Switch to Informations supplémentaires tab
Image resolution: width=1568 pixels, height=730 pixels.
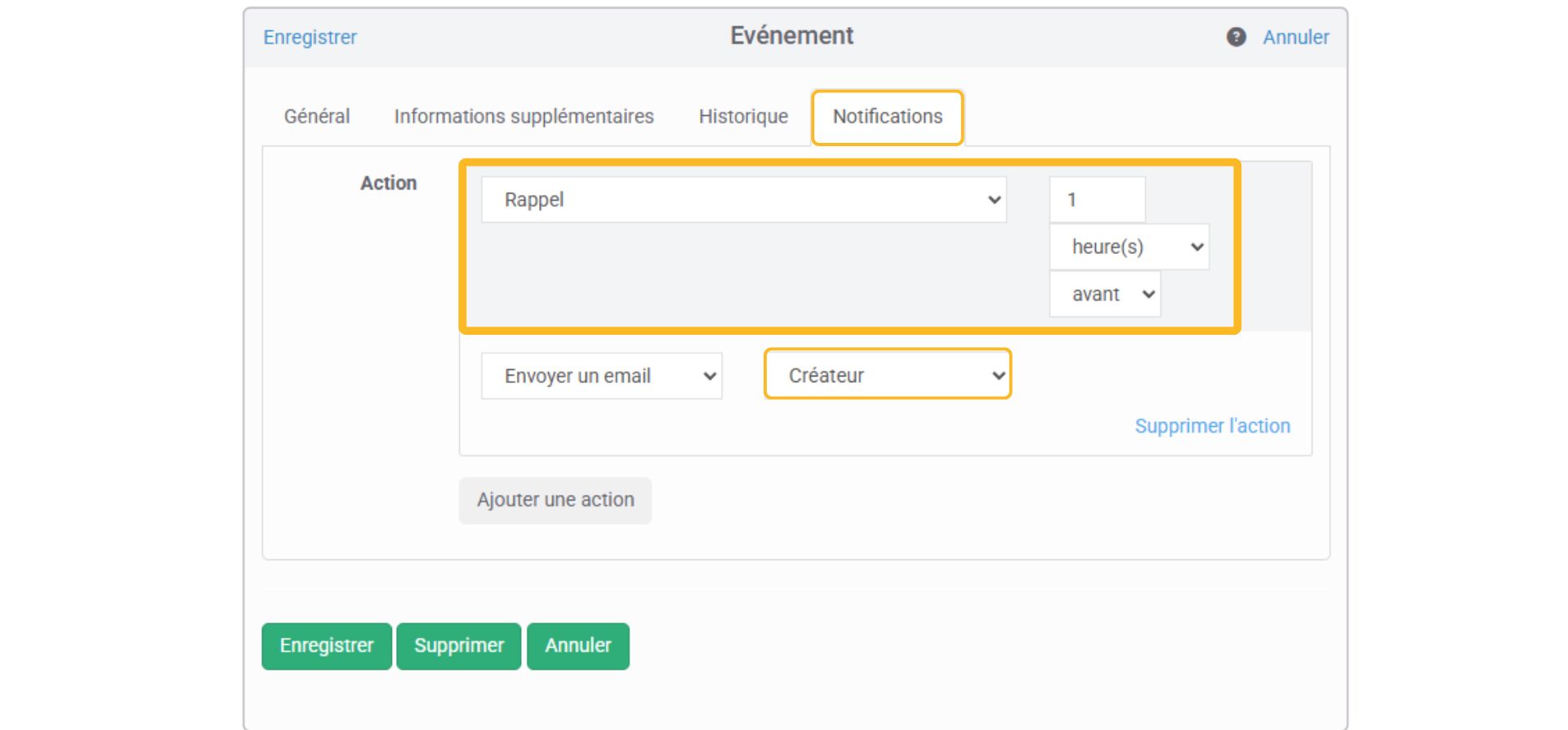coord(523,117)
